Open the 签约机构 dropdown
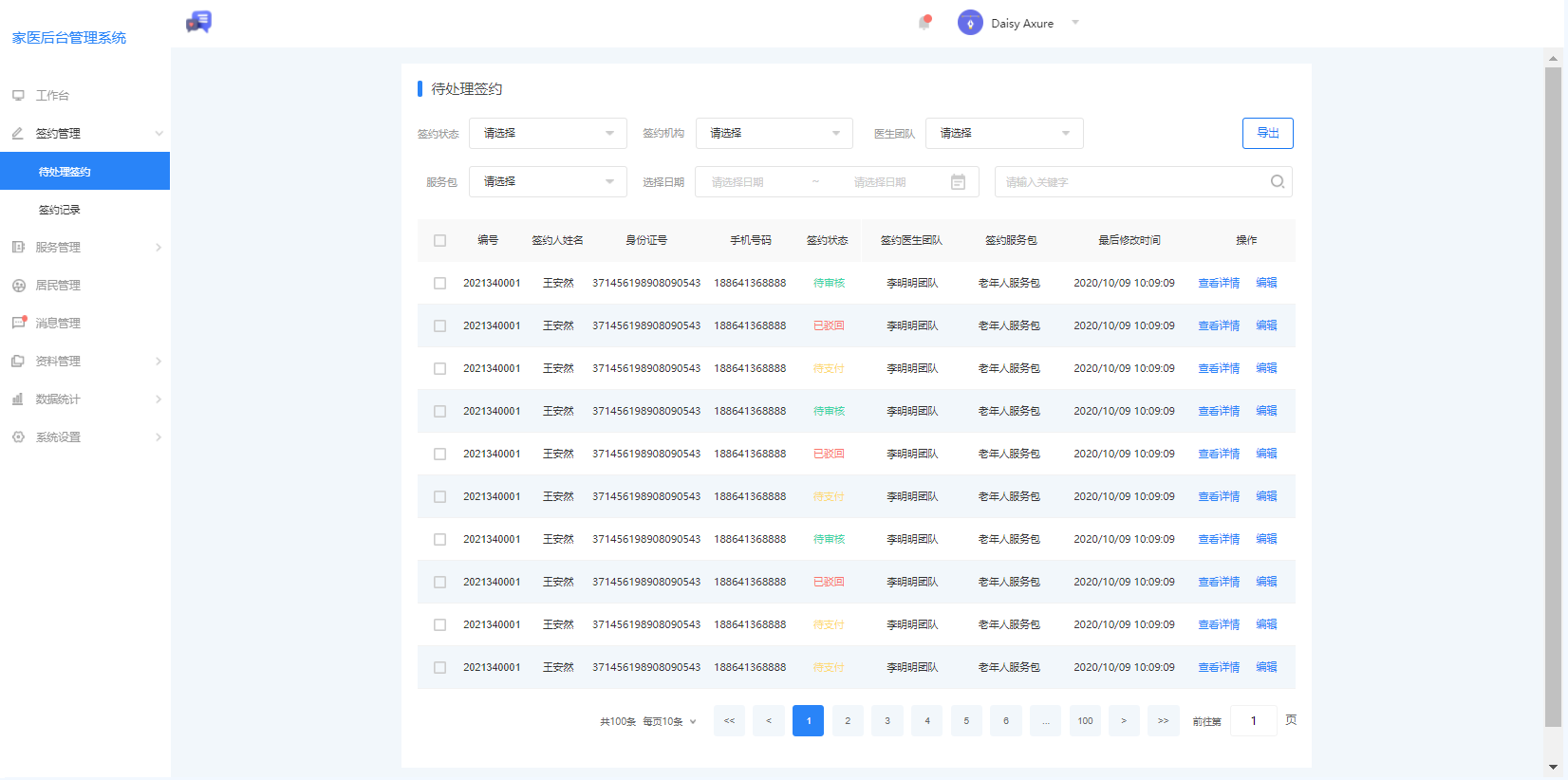Image resolution: width=1568 pixels, height=780 pixels. click(x=775, y=133)
